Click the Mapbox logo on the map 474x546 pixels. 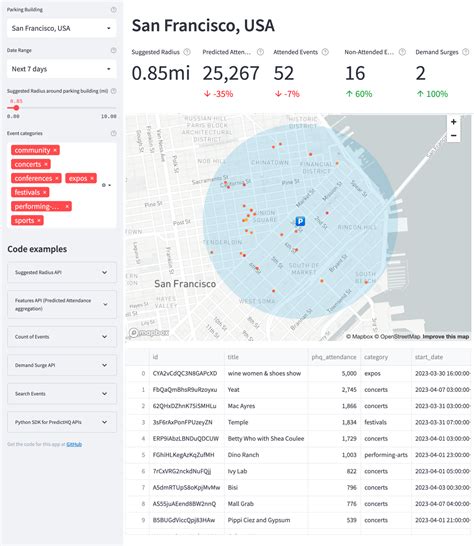point(149,333)
